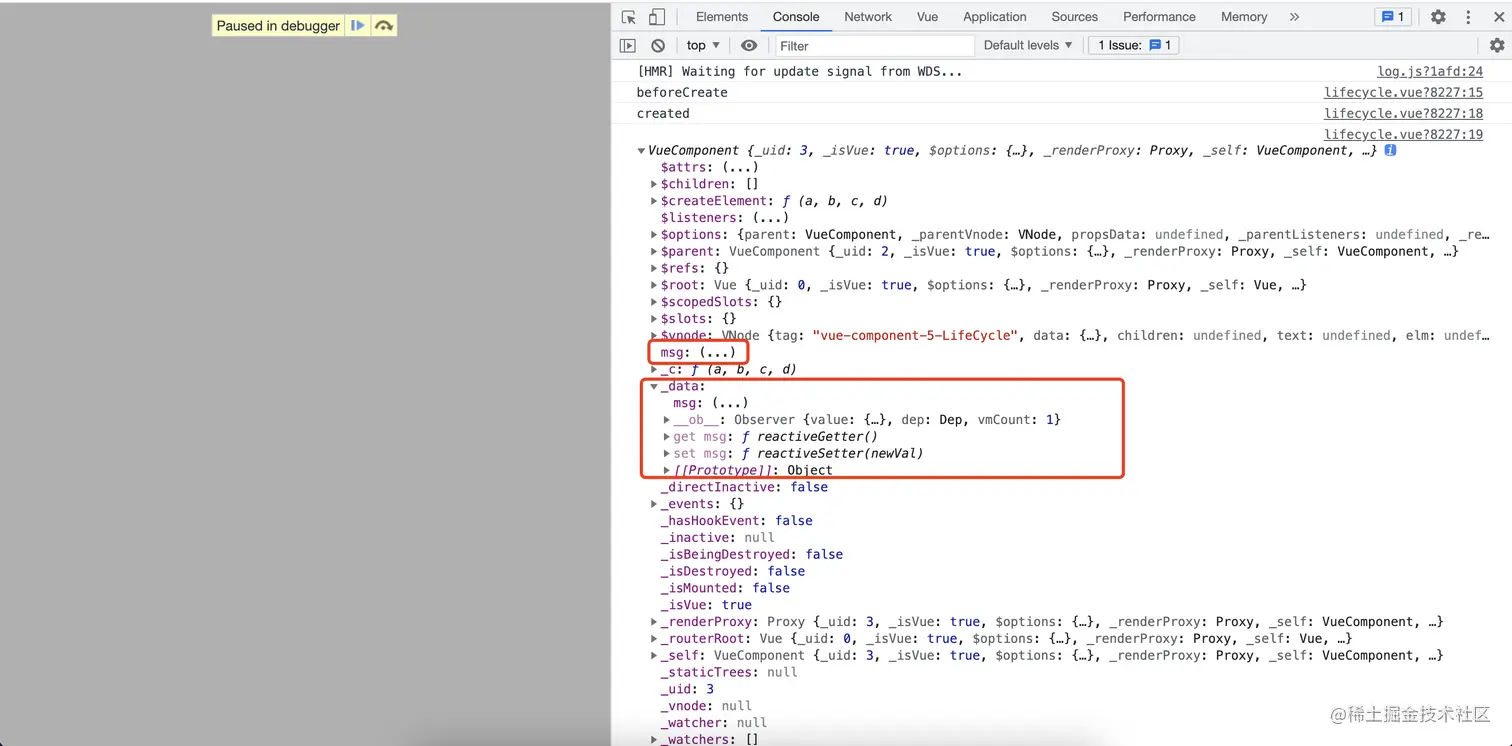This screenshot has width=1512, height=746.
Task: Select the _directInactive: false property
Action: point(744,487)
